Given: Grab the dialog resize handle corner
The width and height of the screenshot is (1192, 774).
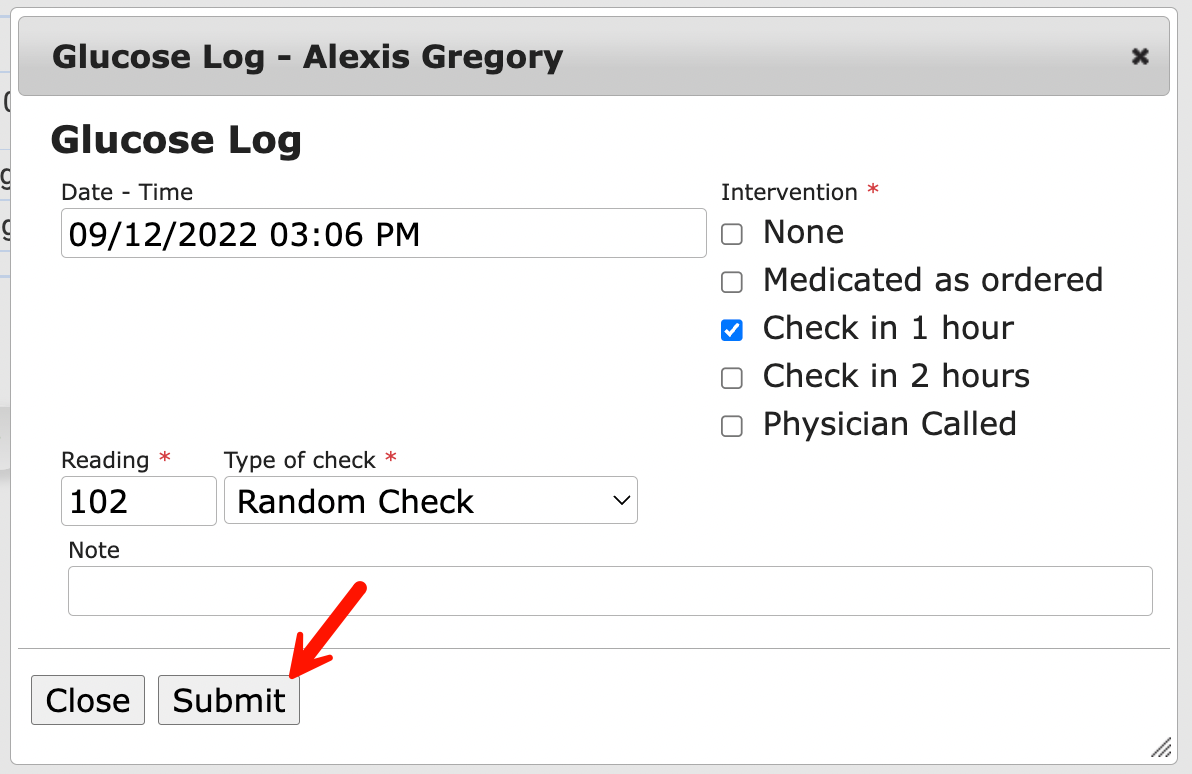Looking at the screenshot, I should coord(1160,747).
